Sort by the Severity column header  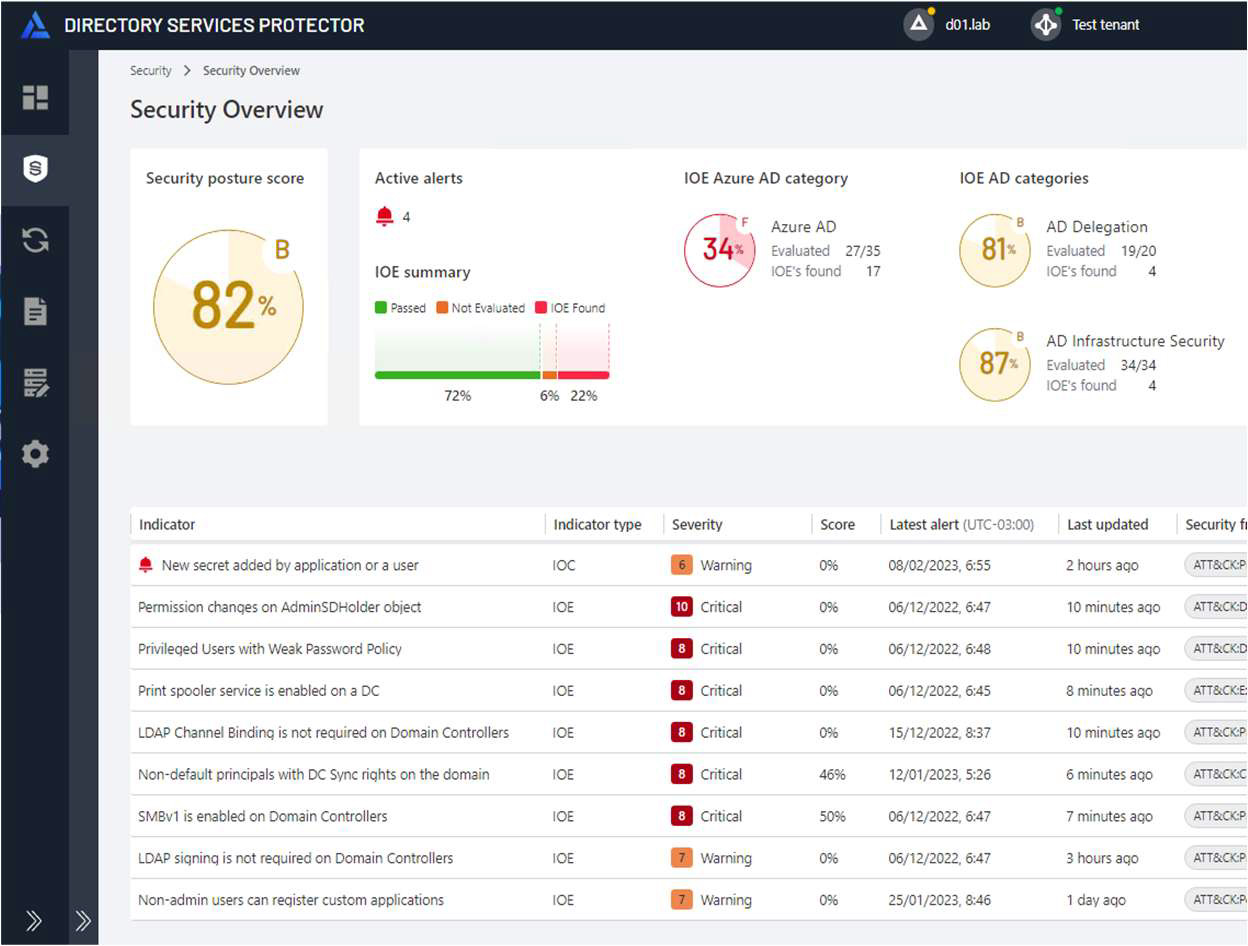coord(697,524)
